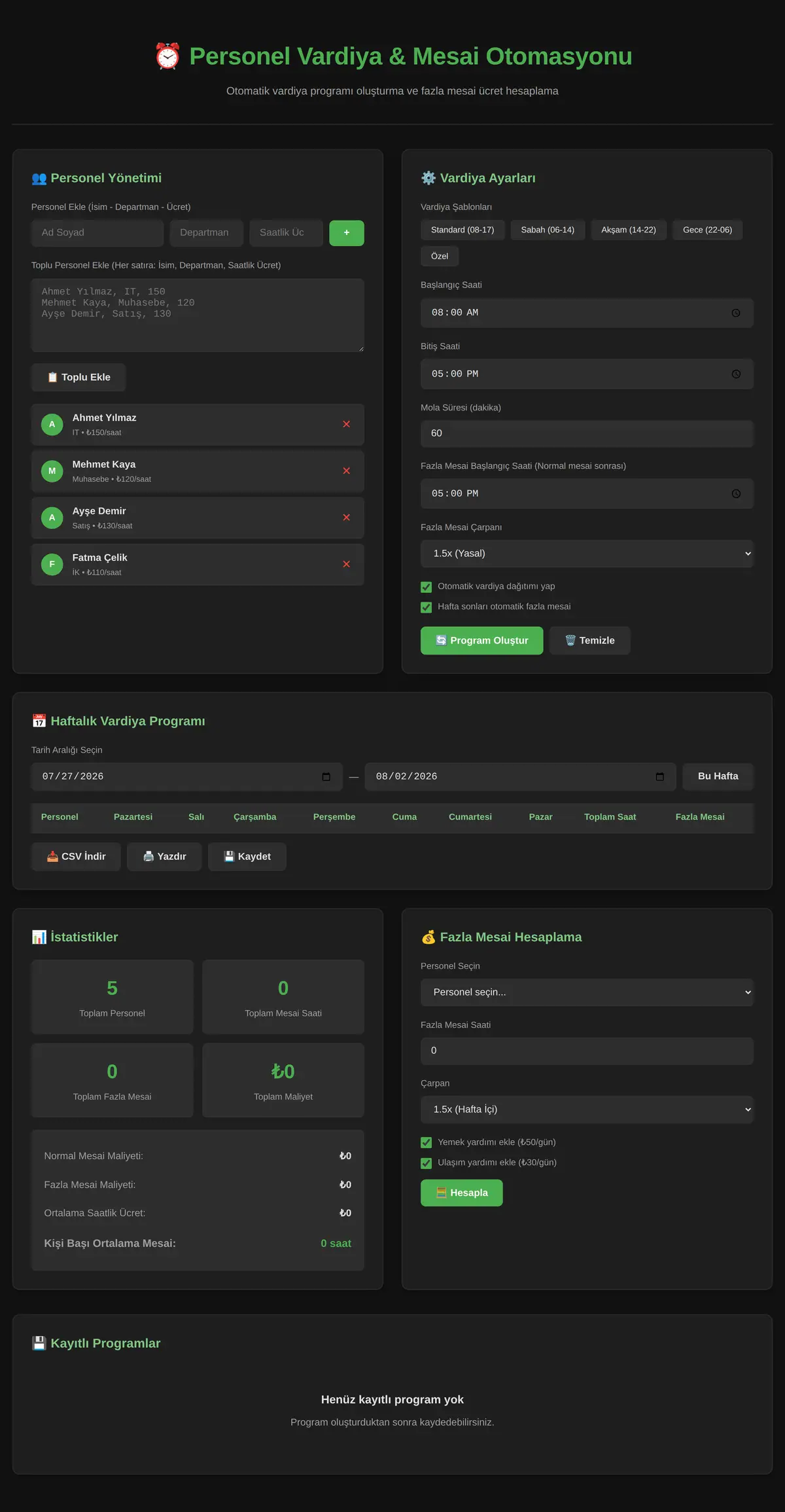
Task: Click the Toplu Ekle button
Action: [78, 378]
